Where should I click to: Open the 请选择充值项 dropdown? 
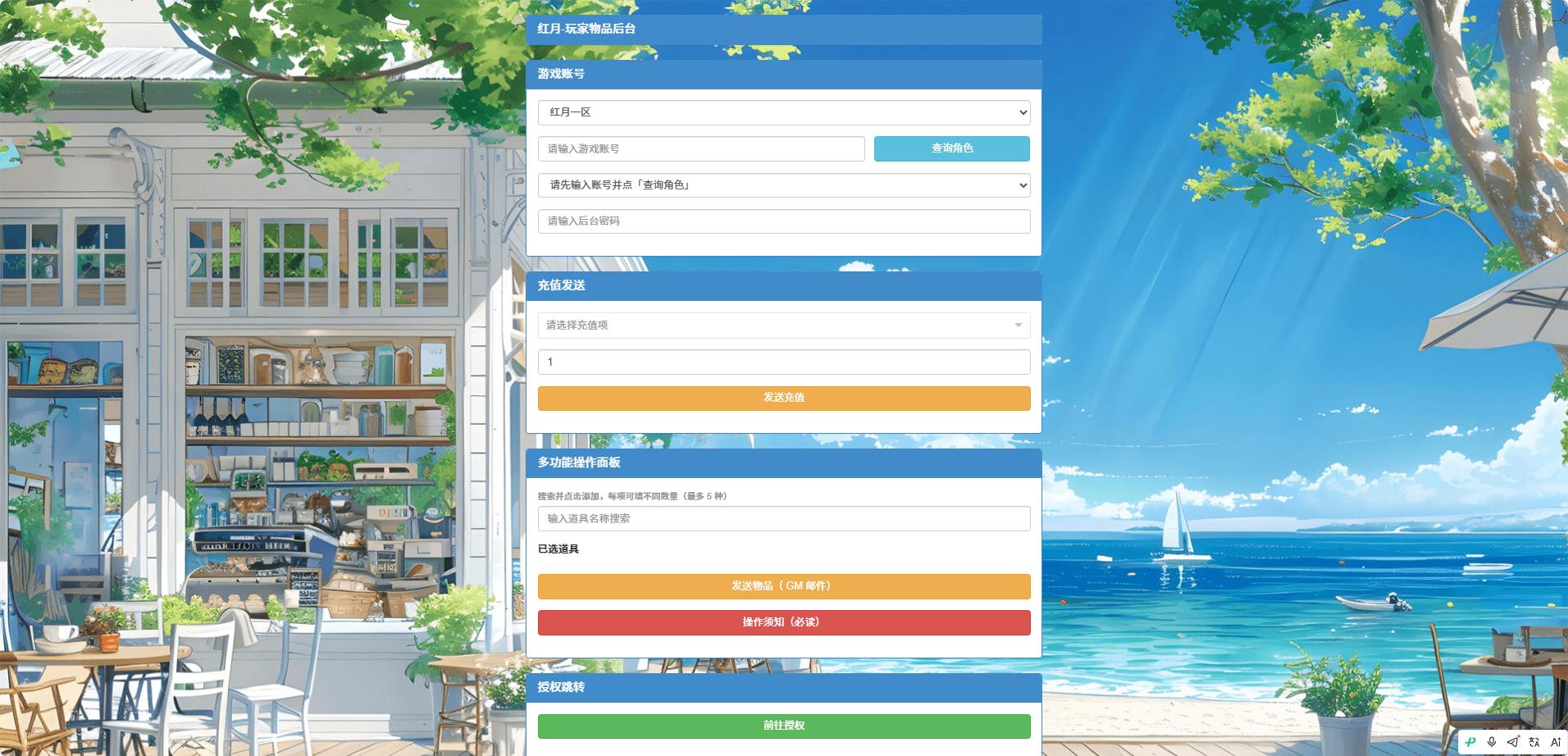[x=784, y=326]
